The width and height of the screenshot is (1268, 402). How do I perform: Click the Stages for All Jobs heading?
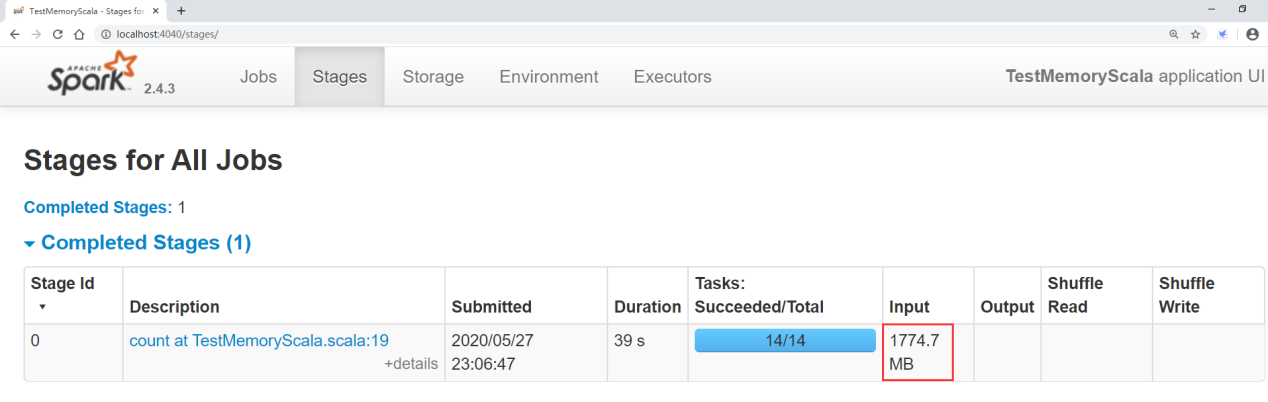tap(153, 161)
